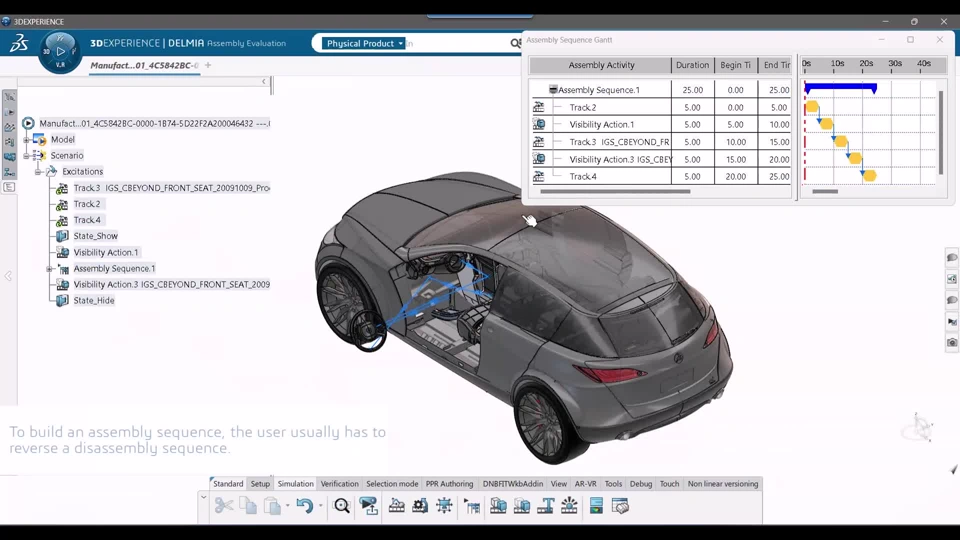The image size is (960, 540).
Task: Expand Assembly Sequence.1 node in tree
Action: click(50, 268)
